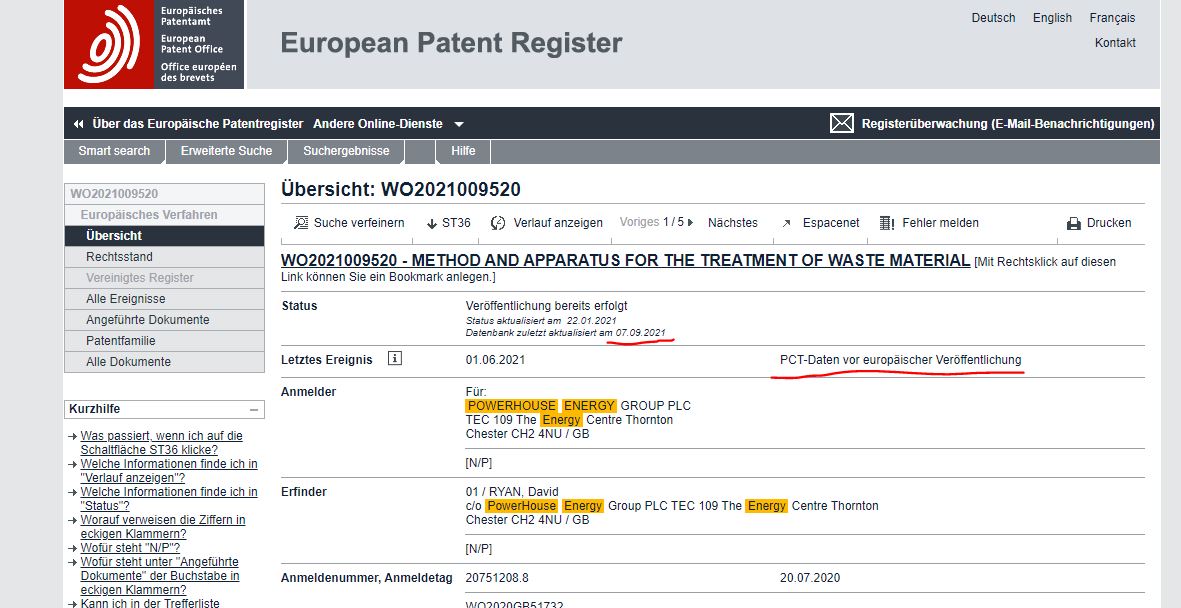Expand the Andere Online-Dienste dropdown
The width and height of the screenshot is (1181, 608).
click(x=459, y=124)
